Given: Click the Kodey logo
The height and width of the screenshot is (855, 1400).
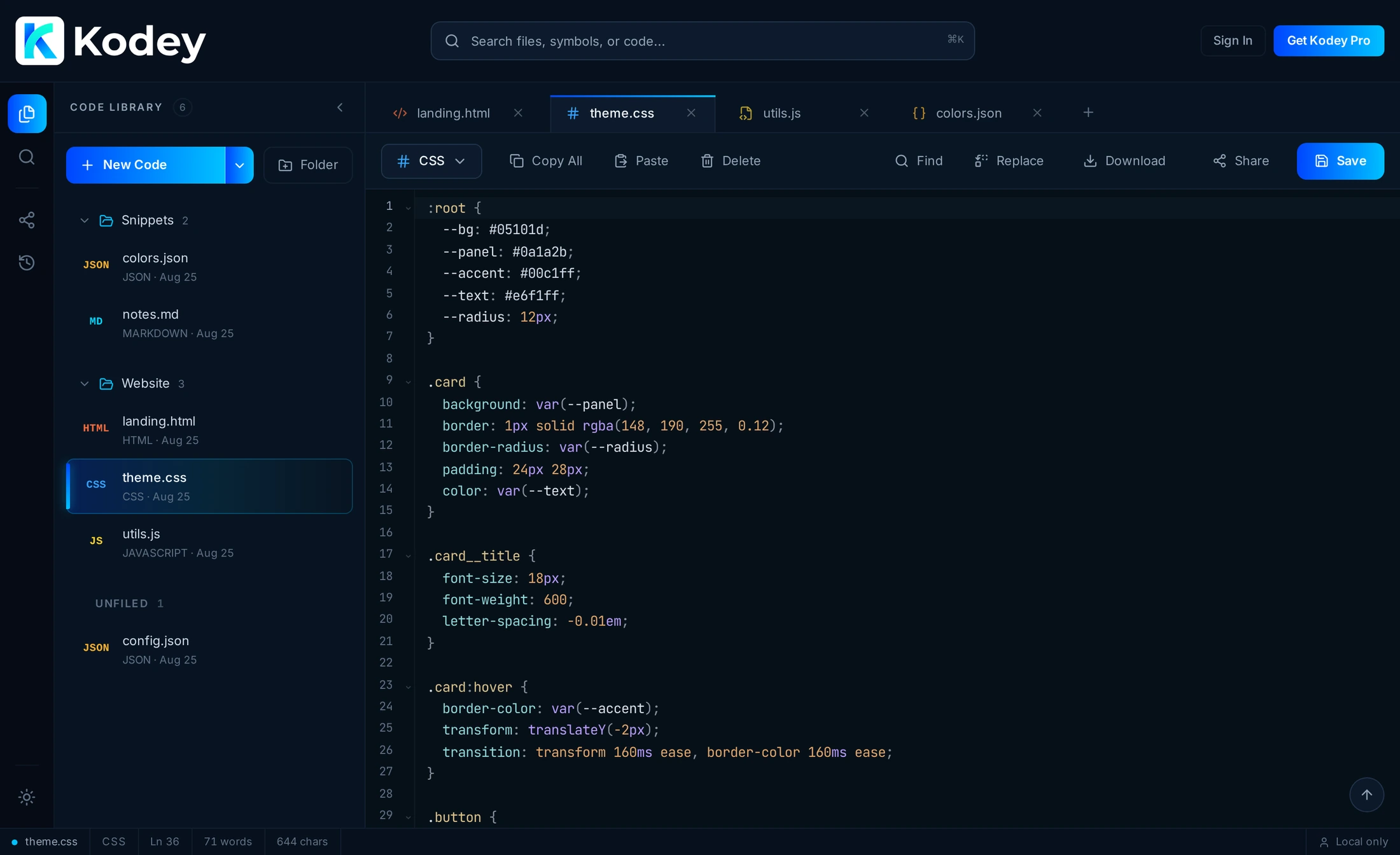Looking at the screenshot, I should [110, 41].
